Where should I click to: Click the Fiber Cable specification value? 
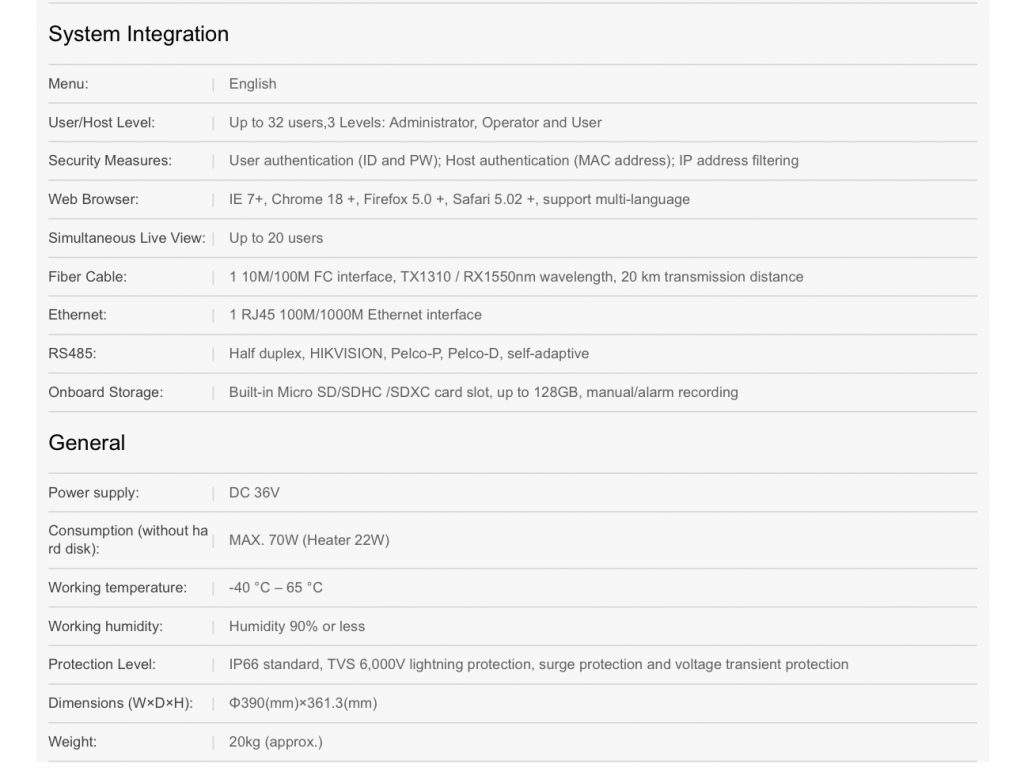click(515, 277)
